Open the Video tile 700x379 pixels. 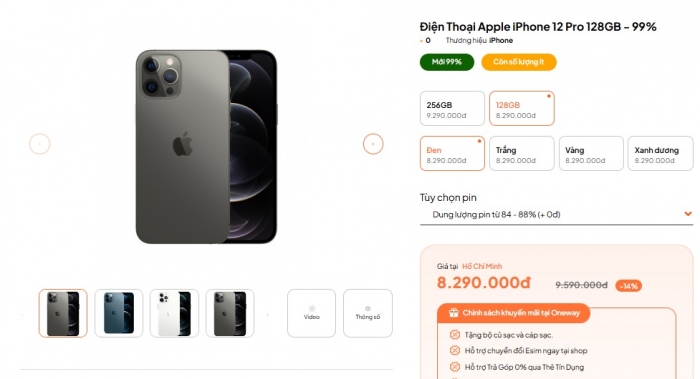point(312,313)
